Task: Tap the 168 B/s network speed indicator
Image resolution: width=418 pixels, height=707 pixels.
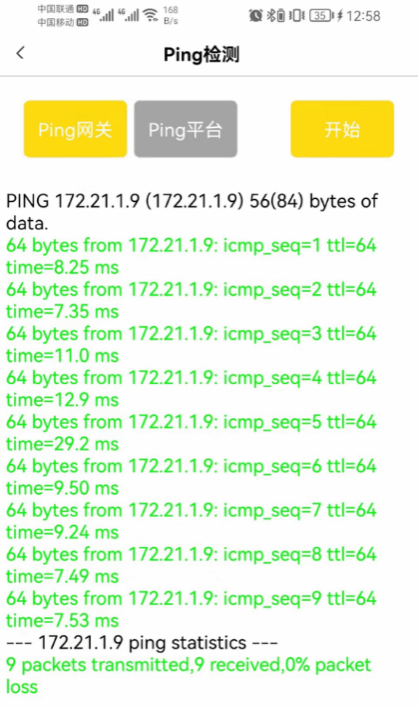Action: [171, 15]
